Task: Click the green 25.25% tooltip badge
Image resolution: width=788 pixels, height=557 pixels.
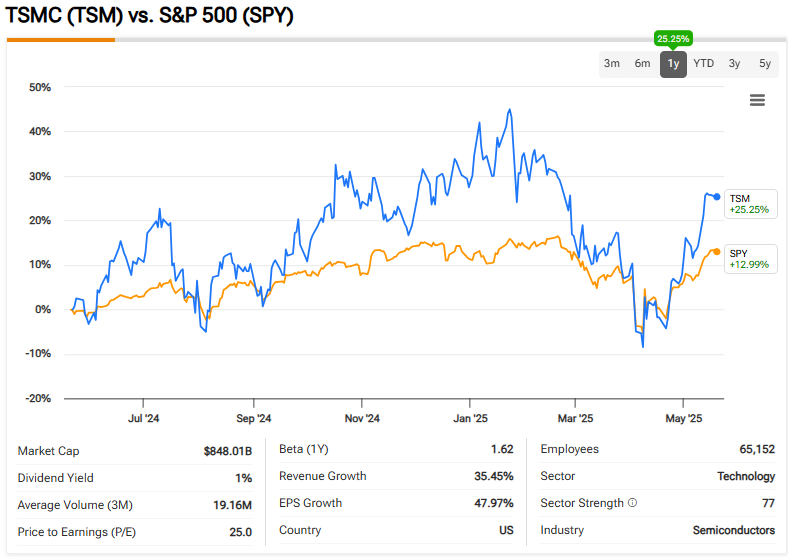Action: [x=673, y=39]
